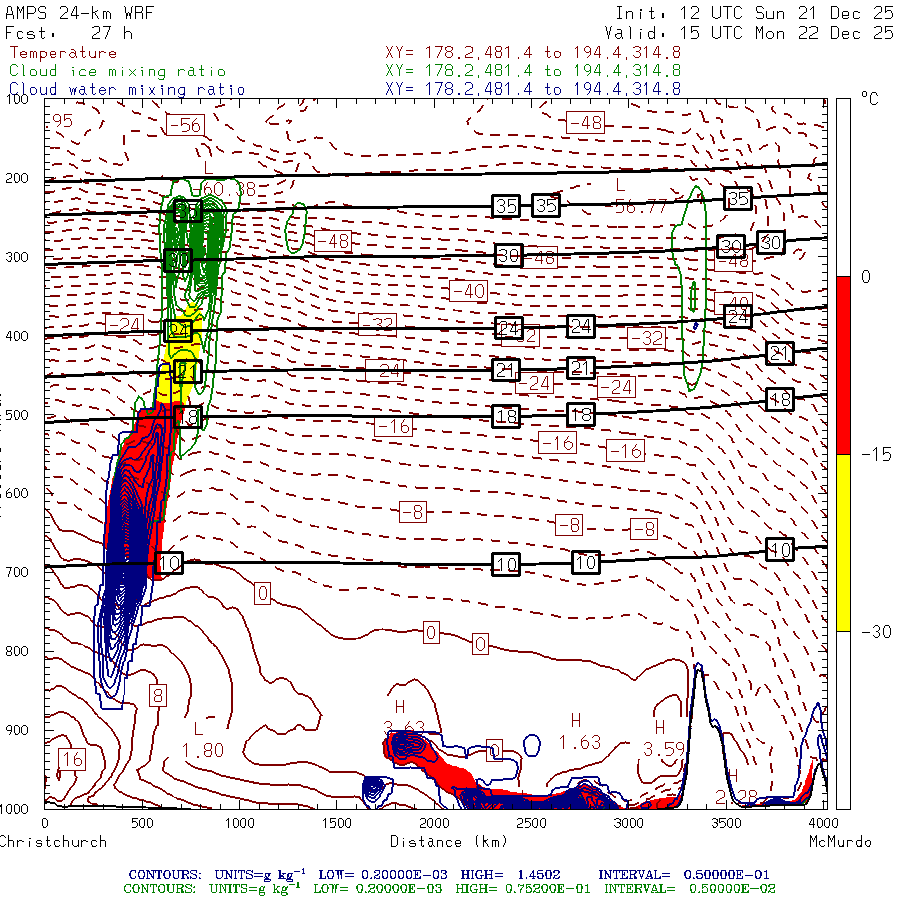The width and height of the screenshot is (900, 900).
Task: Click the "3000" distance axis tick label
Action: (x=629, y=824)
